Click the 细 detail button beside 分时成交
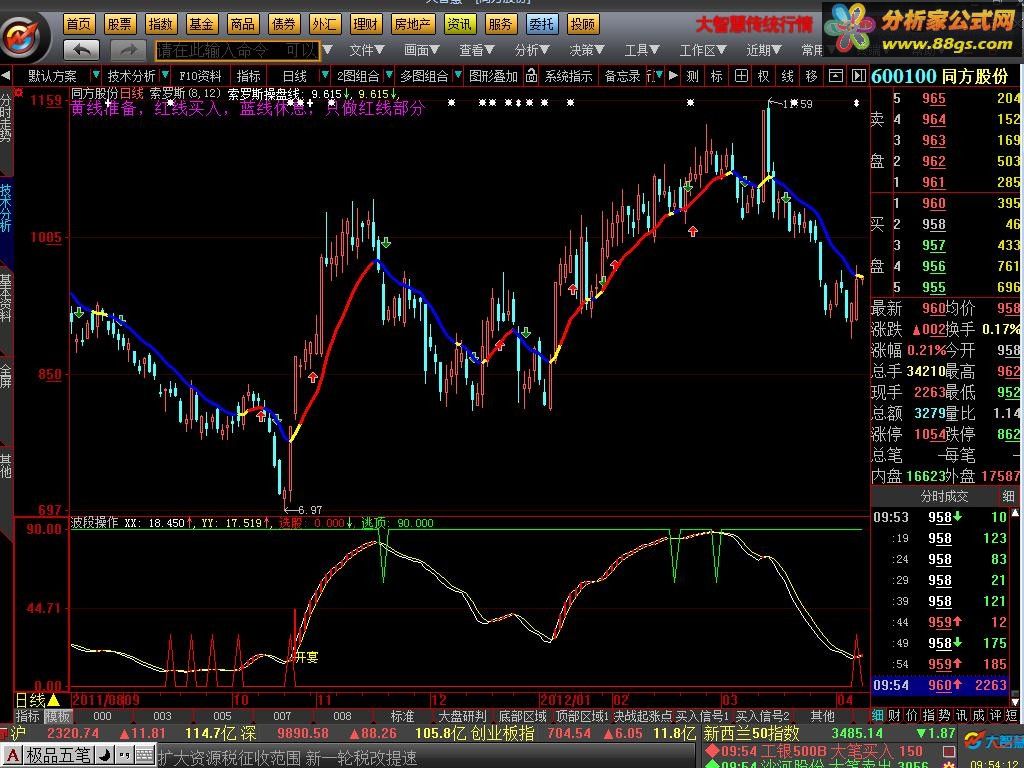 click(x=1008, y=496)
